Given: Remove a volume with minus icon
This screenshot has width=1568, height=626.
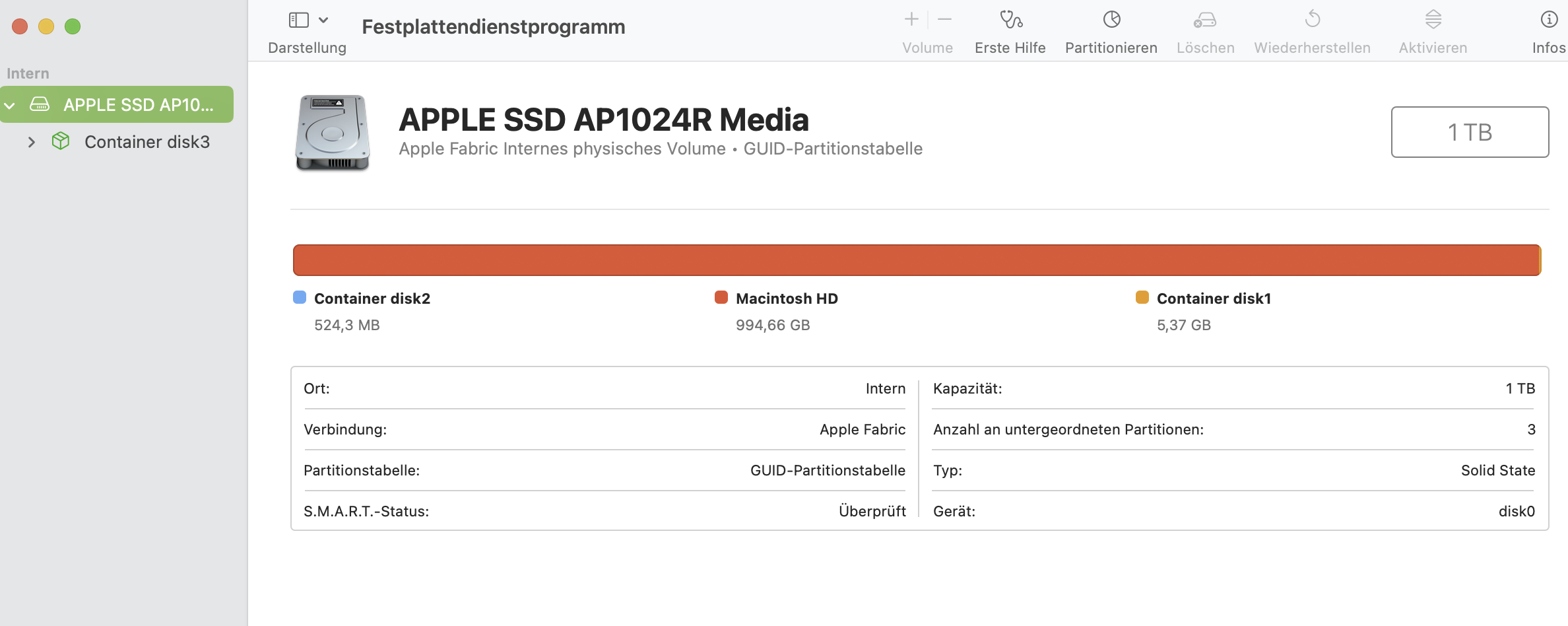Looking at the screenshot, I should [x=945, y=20].
